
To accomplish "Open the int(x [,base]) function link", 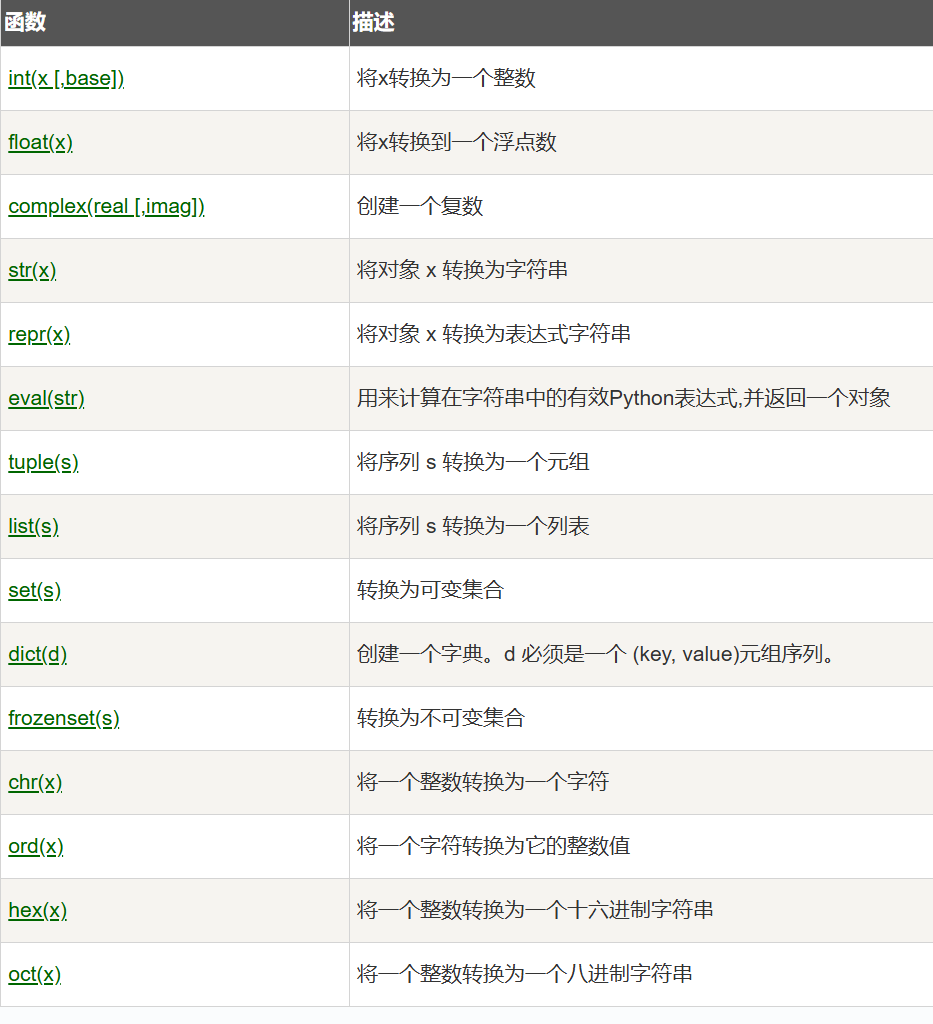I will coord(66,79).
